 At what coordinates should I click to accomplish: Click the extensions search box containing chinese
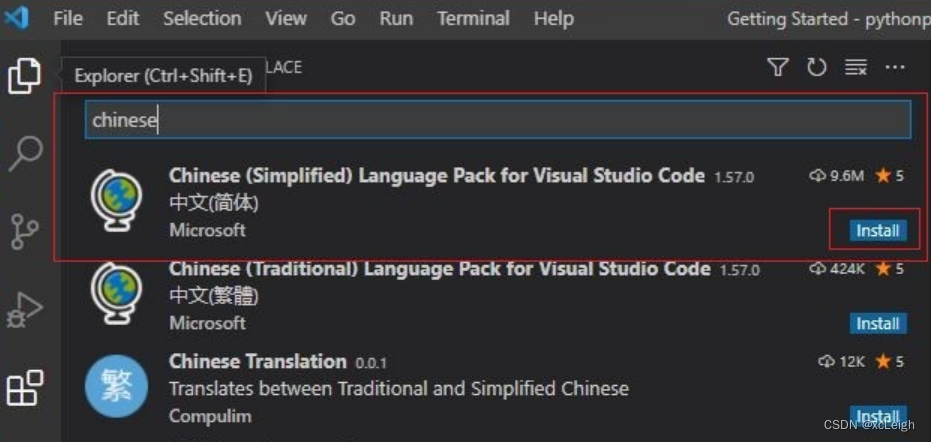click(x=498, y=119)
